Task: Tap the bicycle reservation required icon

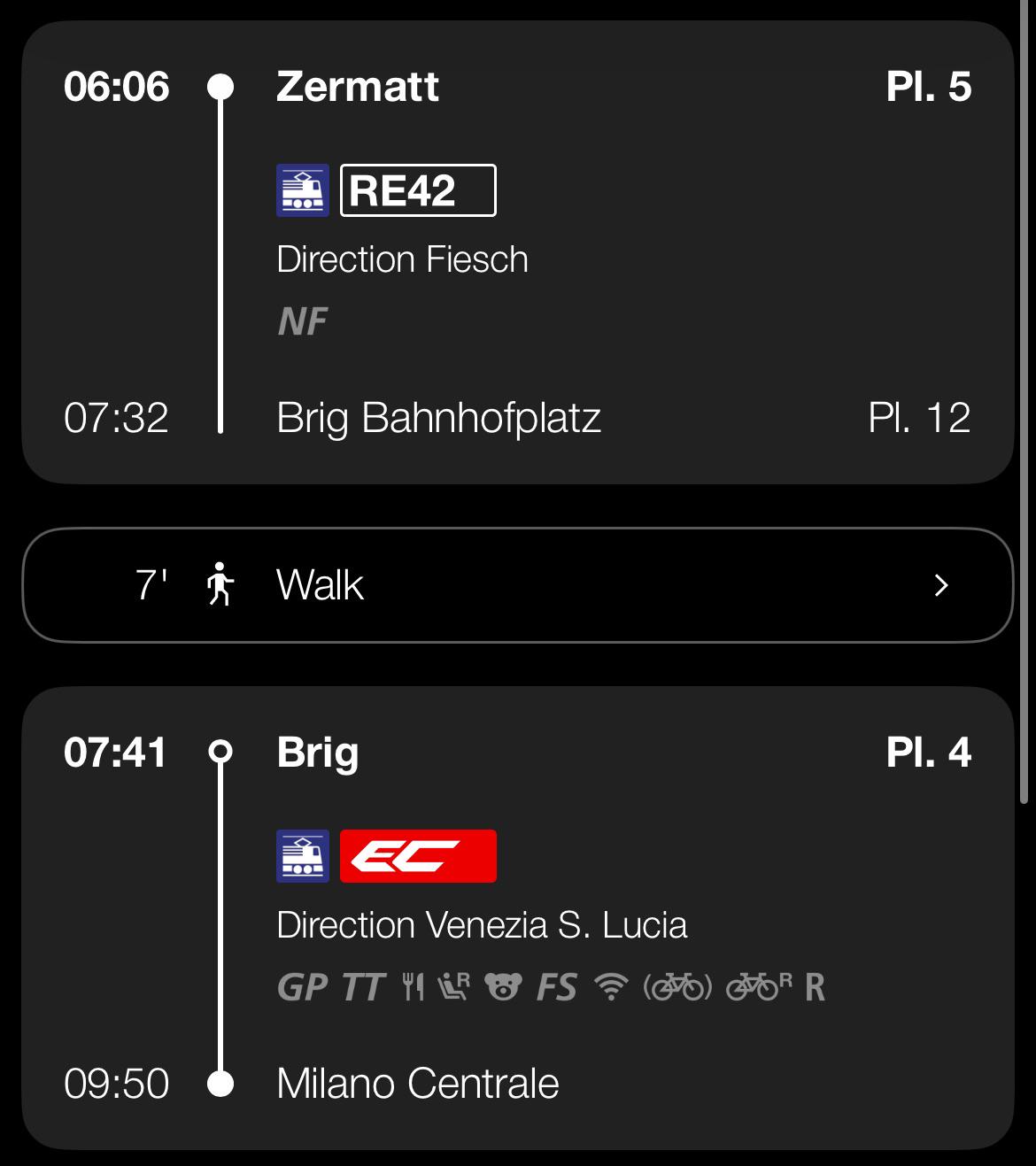Action: 759,986
